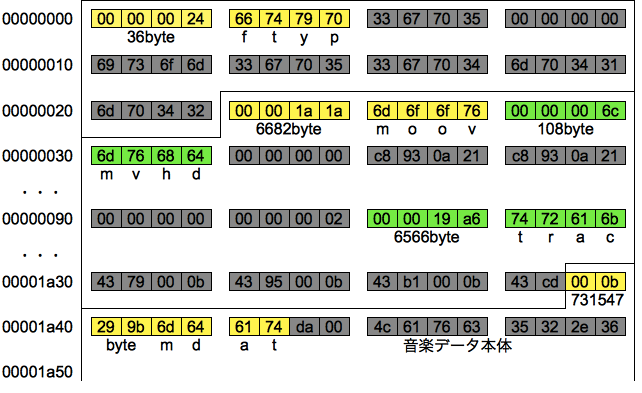Click the gray hex cell 4c
The height and width of the screenshot is (393, 642).
[x=382, y=327]
